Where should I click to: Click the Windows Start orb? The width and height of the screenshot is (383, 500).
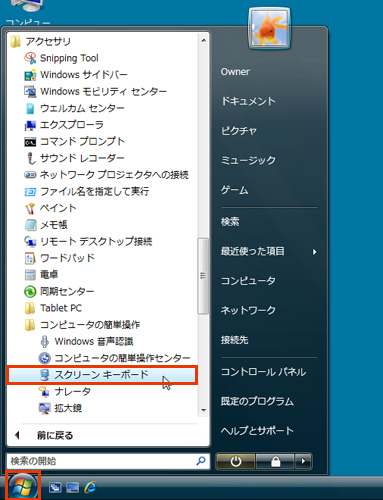pyautogui.click(x=23, y=486)
